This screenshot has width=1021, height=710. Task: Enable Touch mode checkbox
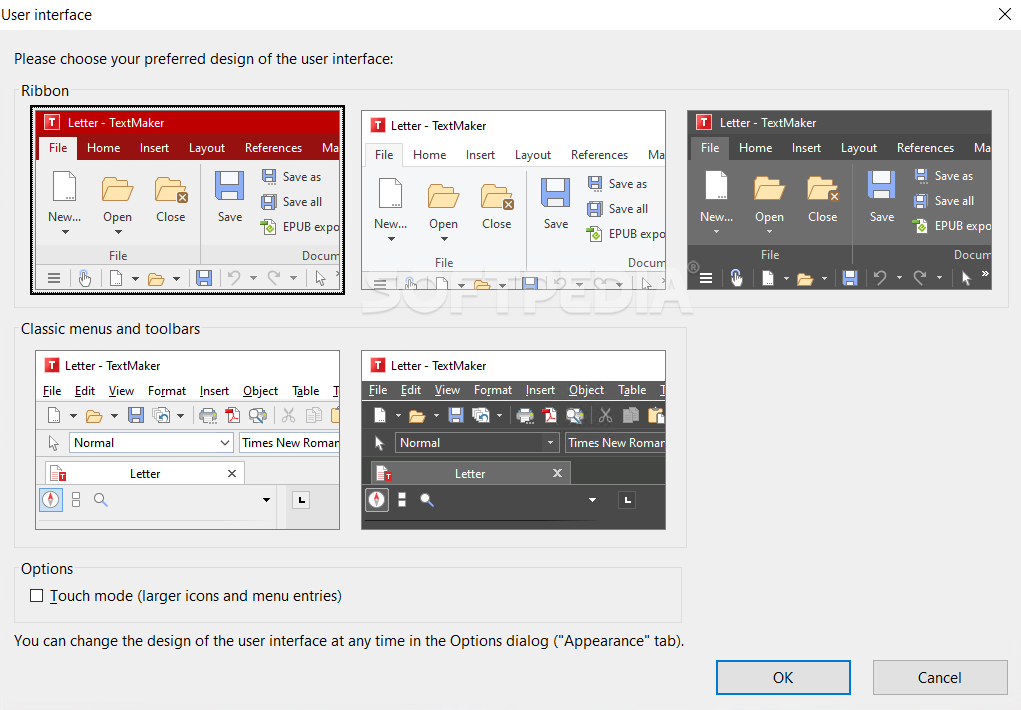(x=36, y=595)
